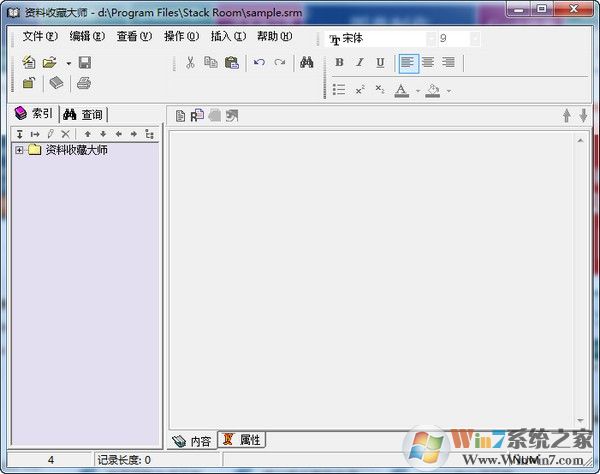Click the delete X icon in tree toolbar
The image size is (600, 474).
coord(66,133)
